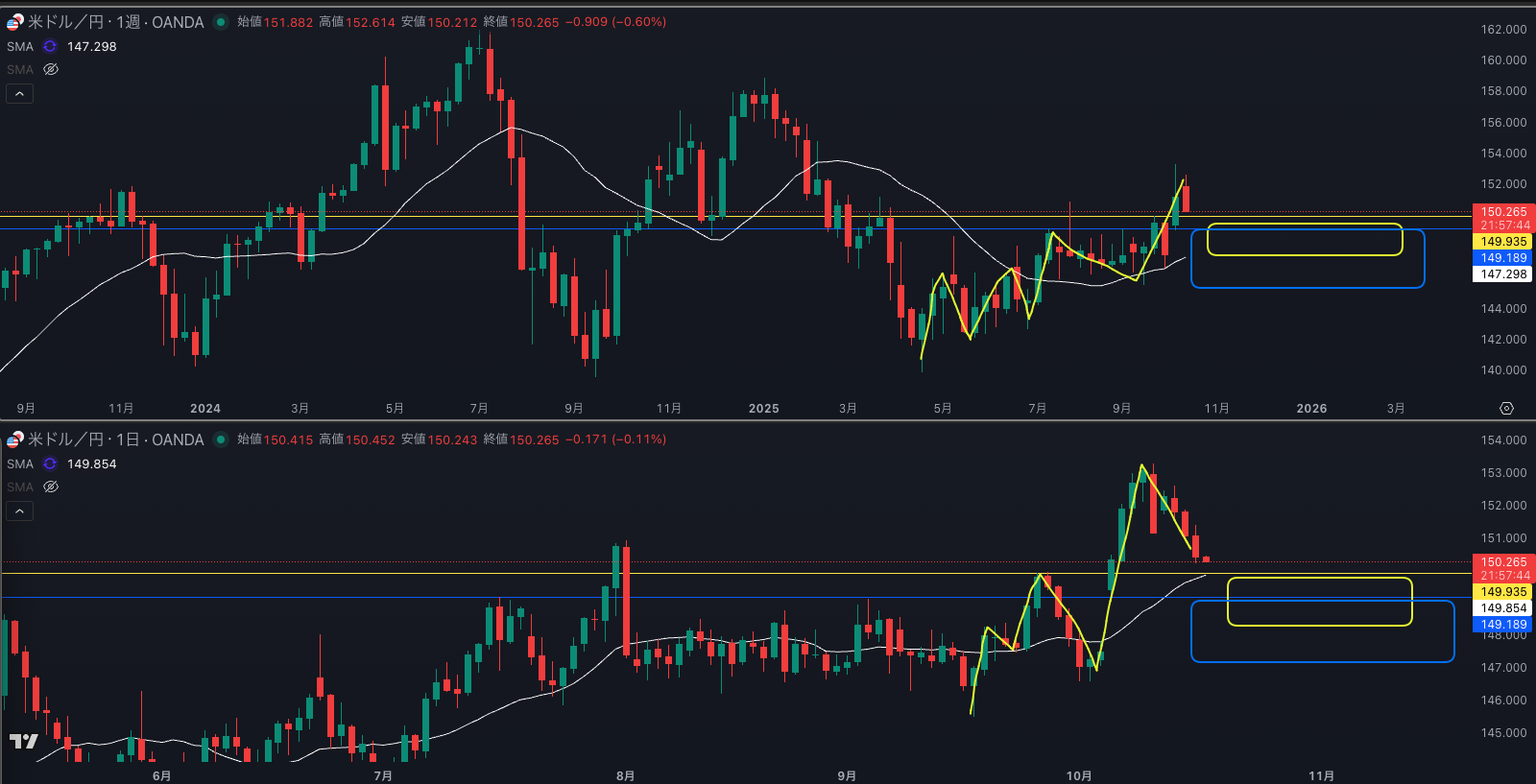Click the blue 149.189 price label on daily chart
1536x784 pixels.
[1503, 625]
